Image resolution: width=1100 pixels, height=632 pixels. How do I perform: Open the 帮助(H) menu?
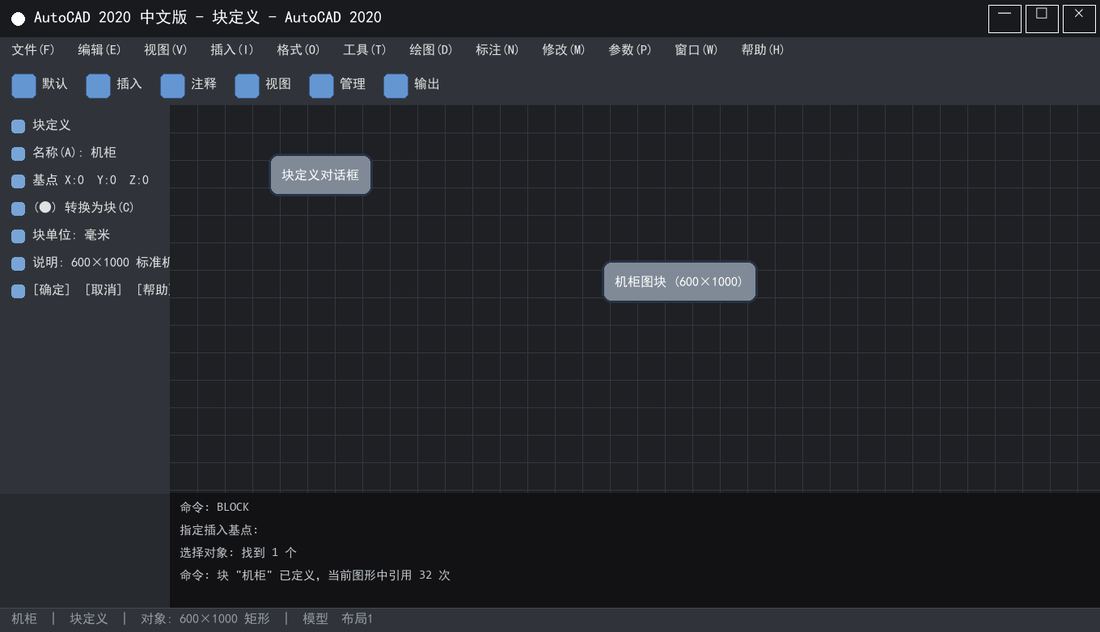point(762,50)
